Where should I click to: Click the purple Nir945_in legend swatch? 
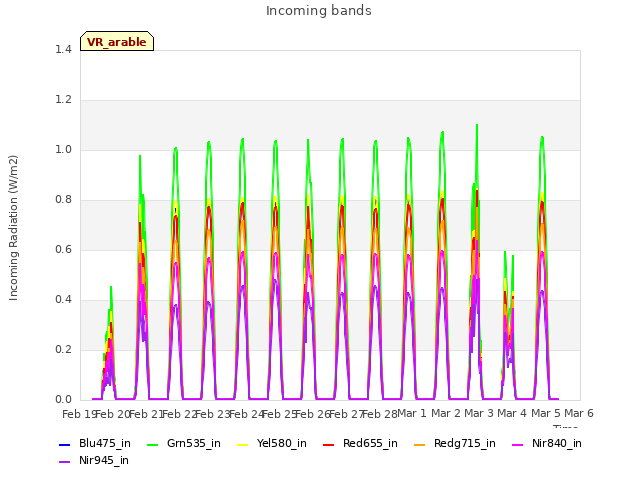(x=65, y=462)
